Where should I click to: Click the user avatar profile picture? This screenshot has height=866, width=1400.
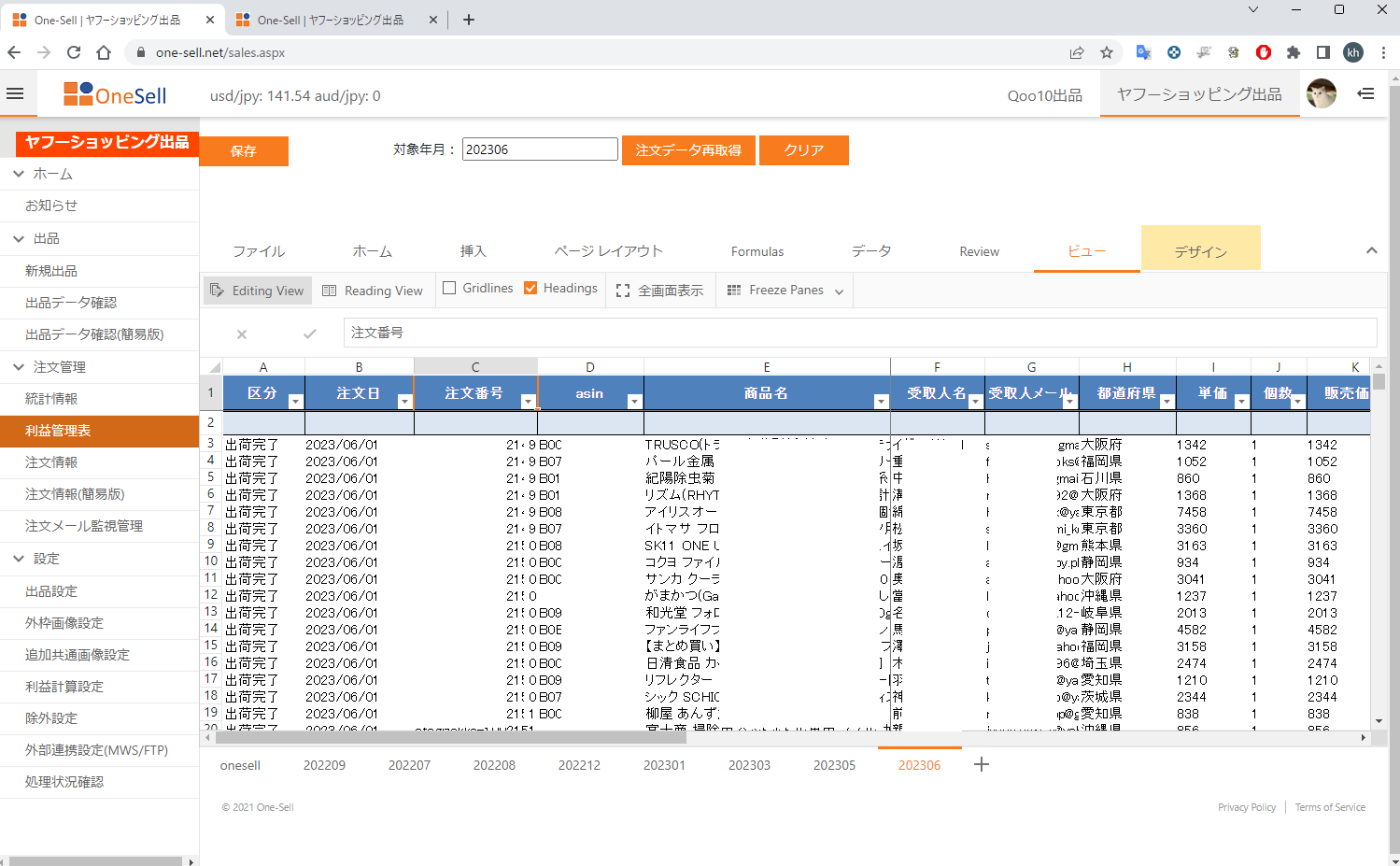pyautogui.click(x=1321, y=93)
